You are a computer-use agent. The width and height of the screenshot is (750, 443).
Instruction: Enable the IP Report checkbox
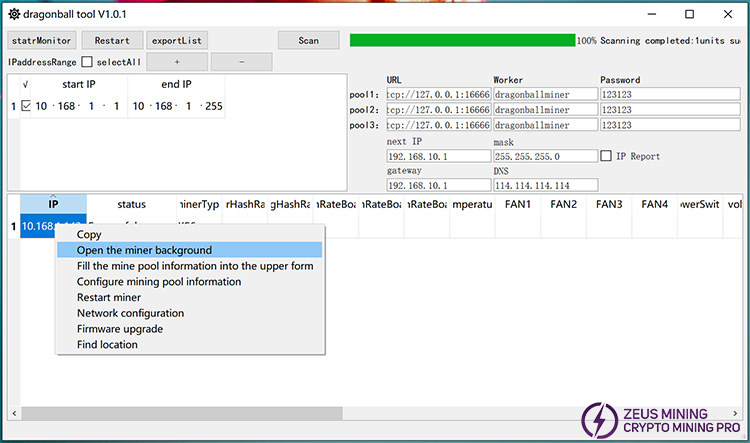[x=607, y=156]
